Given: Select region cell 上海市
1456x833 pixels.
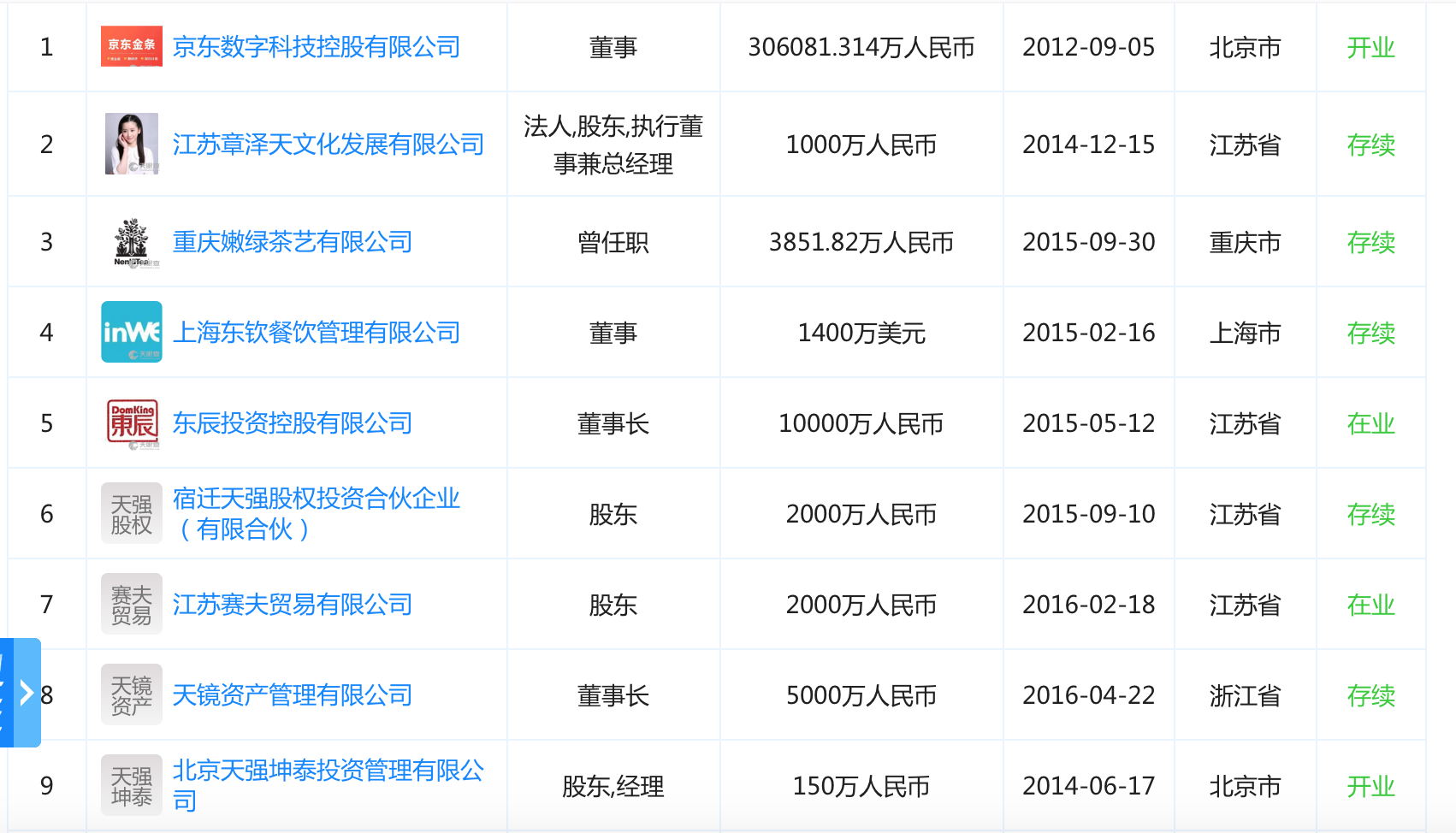Looking at the screenshot, I should [1246, 333].
